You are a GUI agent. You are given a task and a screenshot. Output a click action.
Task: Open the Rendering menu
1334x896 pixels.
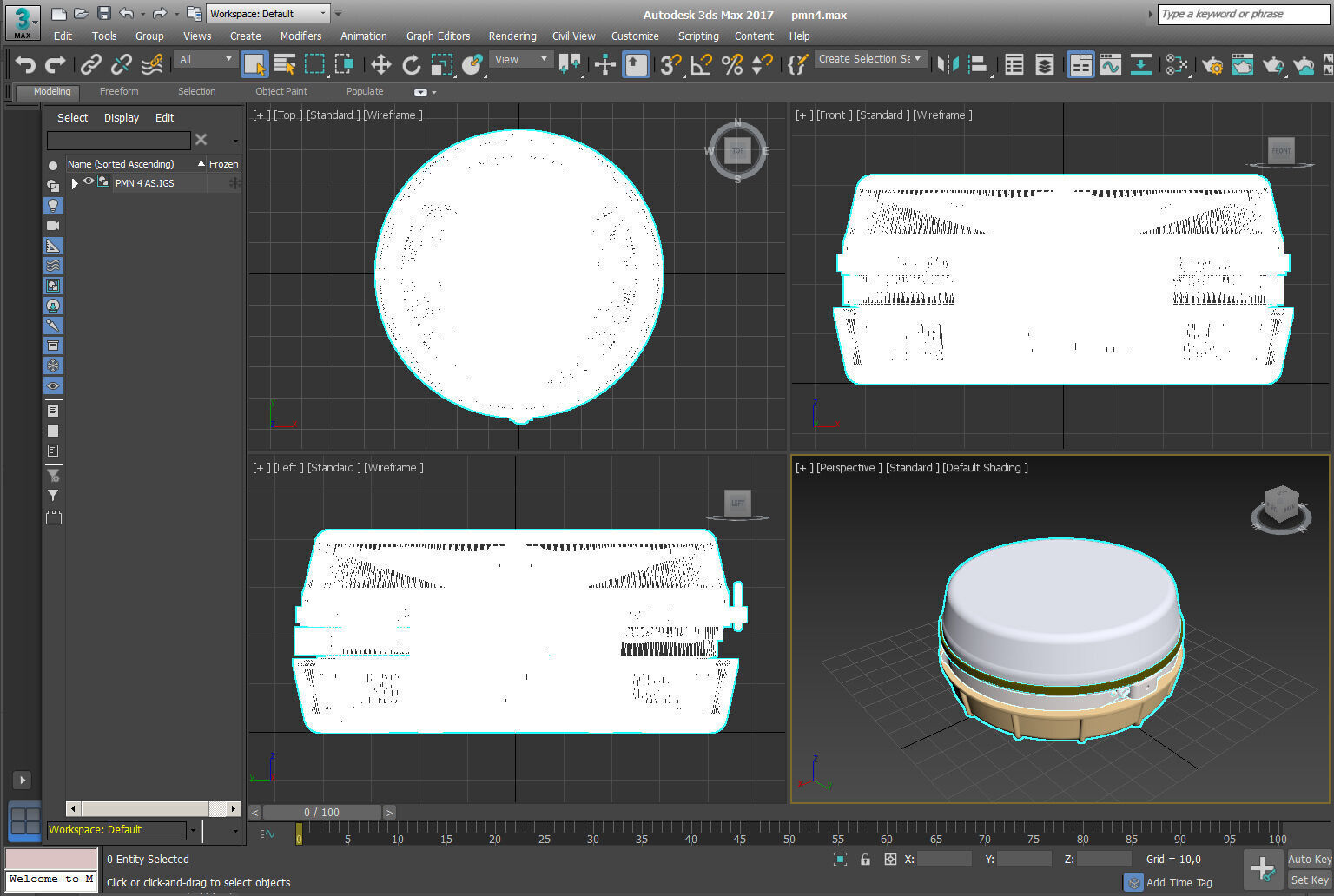pyautogui.click(x=512, y=36)
